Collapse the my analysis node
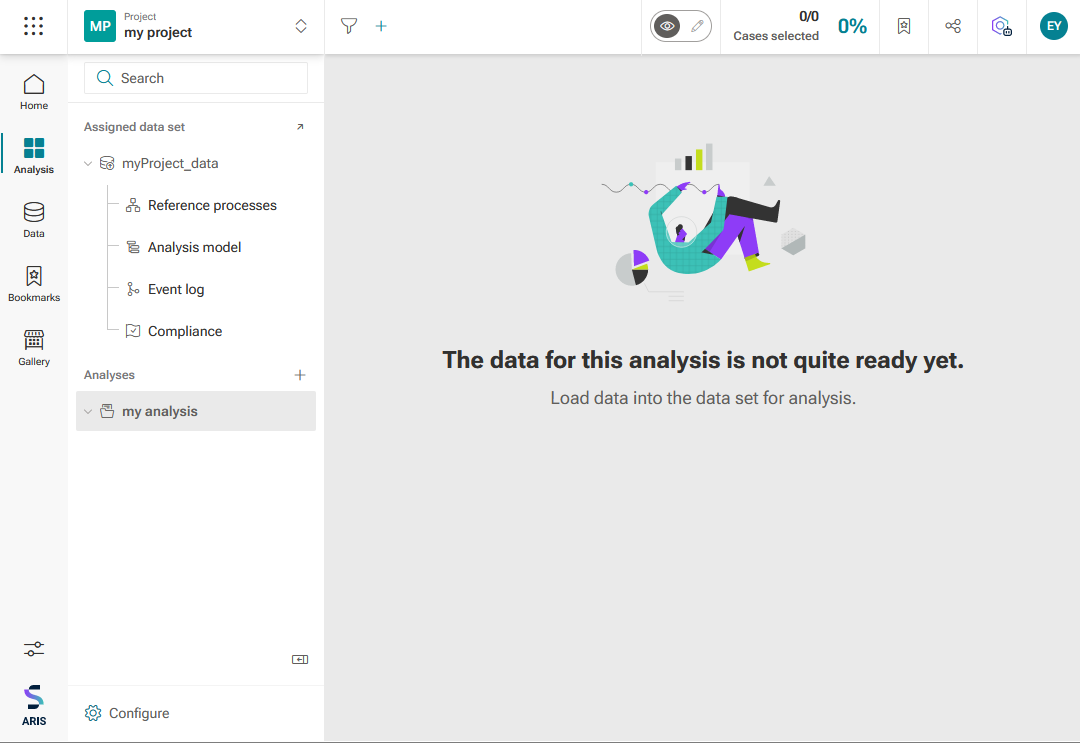 click(88, 412)
